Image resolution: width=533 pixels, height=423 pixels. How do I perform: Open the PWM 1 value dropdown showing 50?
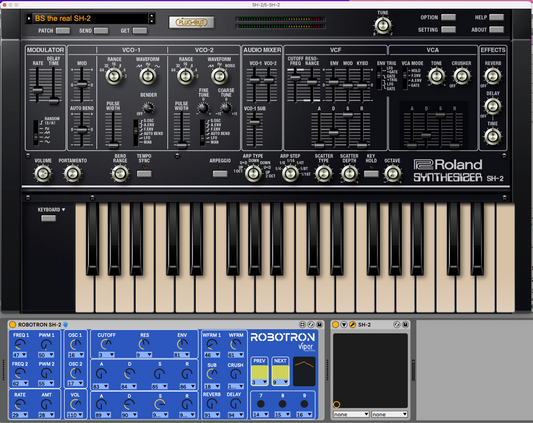tap(46, 355)
